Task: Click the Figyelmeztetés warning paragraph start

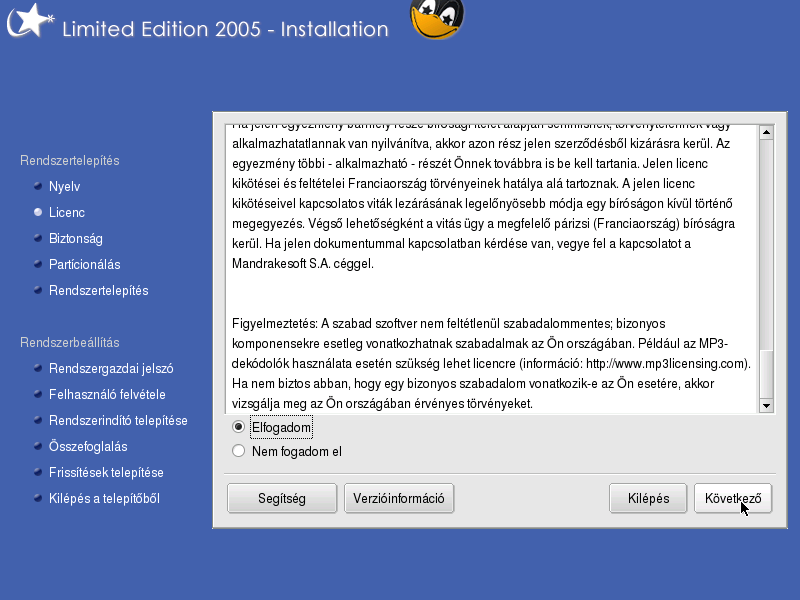Action: pyautogui.click(x=275, y=324)
